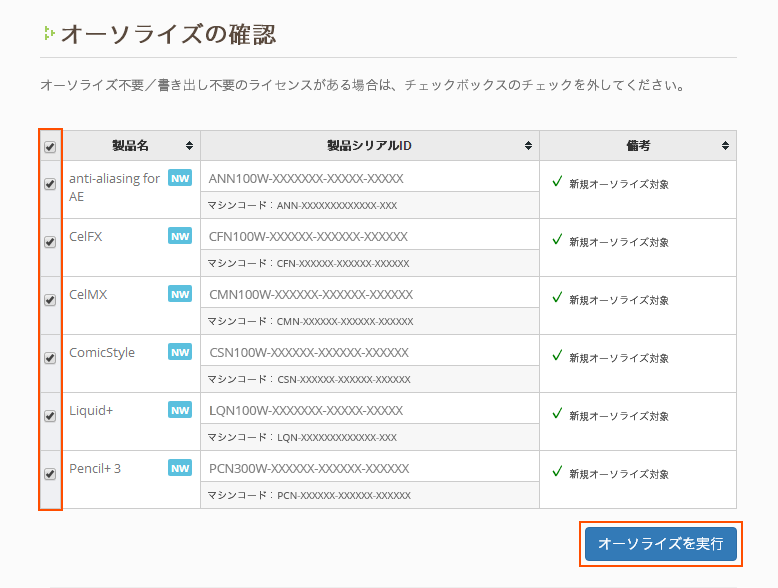Sort by the 製品名 column arrows
The width and height of the screenshot is (778, 588).
[x=189, y=145]
